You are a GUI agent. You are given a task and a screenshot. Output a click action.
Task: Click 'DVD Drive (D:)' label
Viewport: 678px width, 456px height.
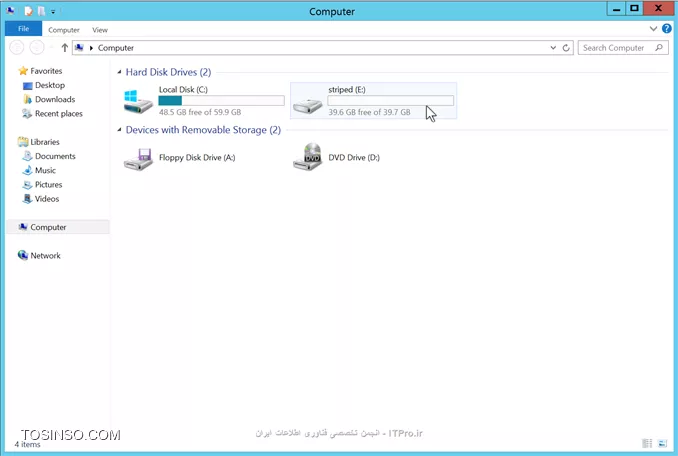354,157
